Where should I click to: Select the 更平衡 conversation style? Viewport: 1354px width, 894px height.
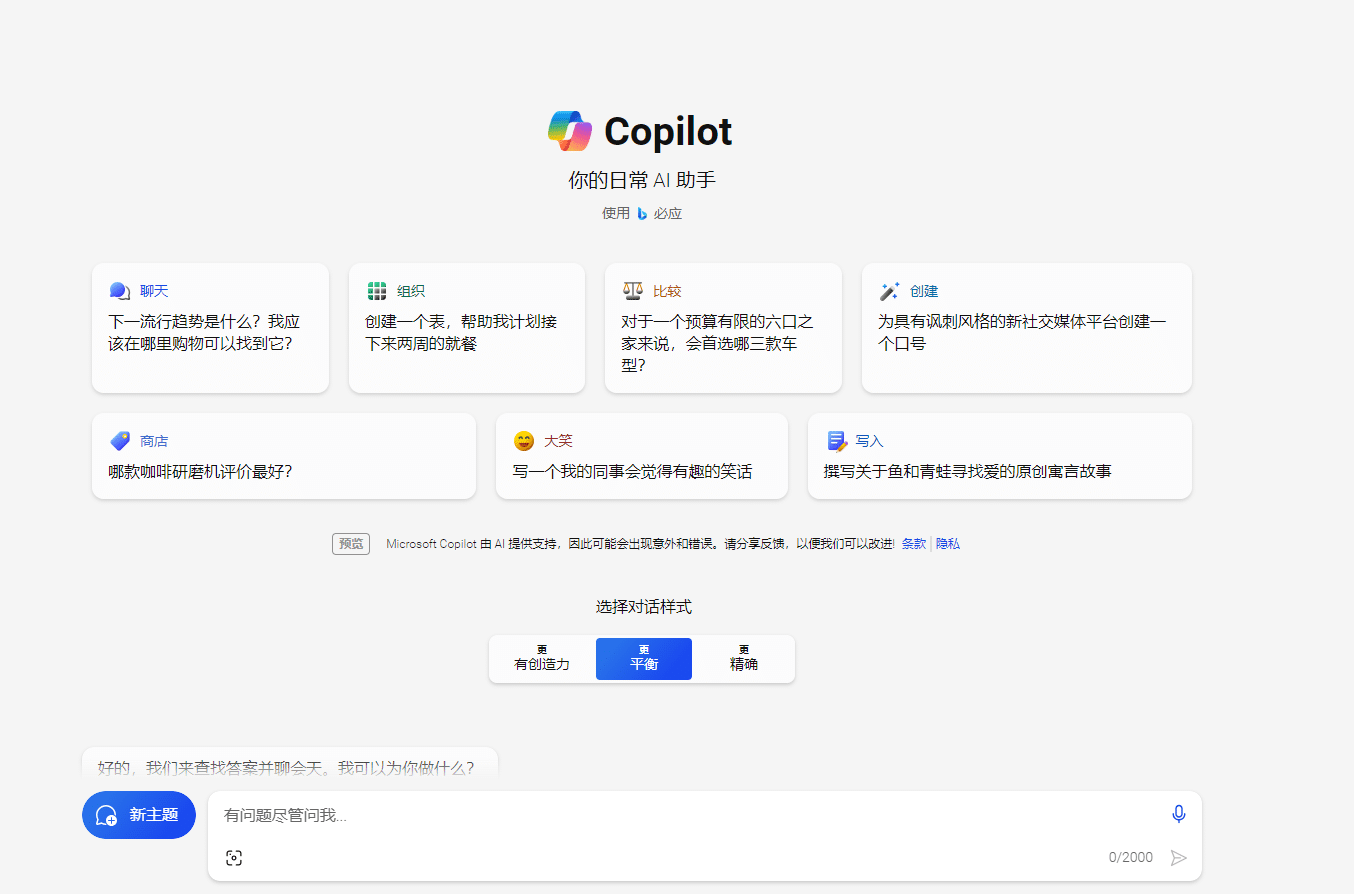point(644,659)
